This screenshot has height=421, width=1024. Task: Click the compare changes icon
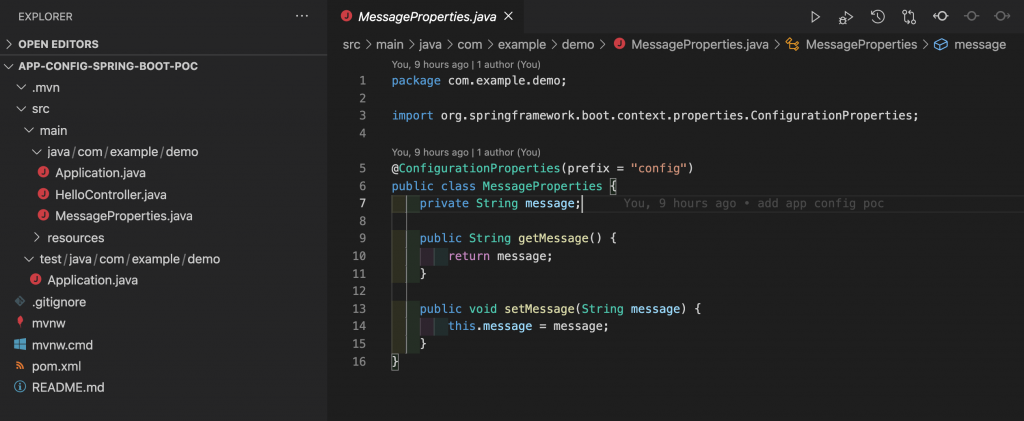point(908,17)
